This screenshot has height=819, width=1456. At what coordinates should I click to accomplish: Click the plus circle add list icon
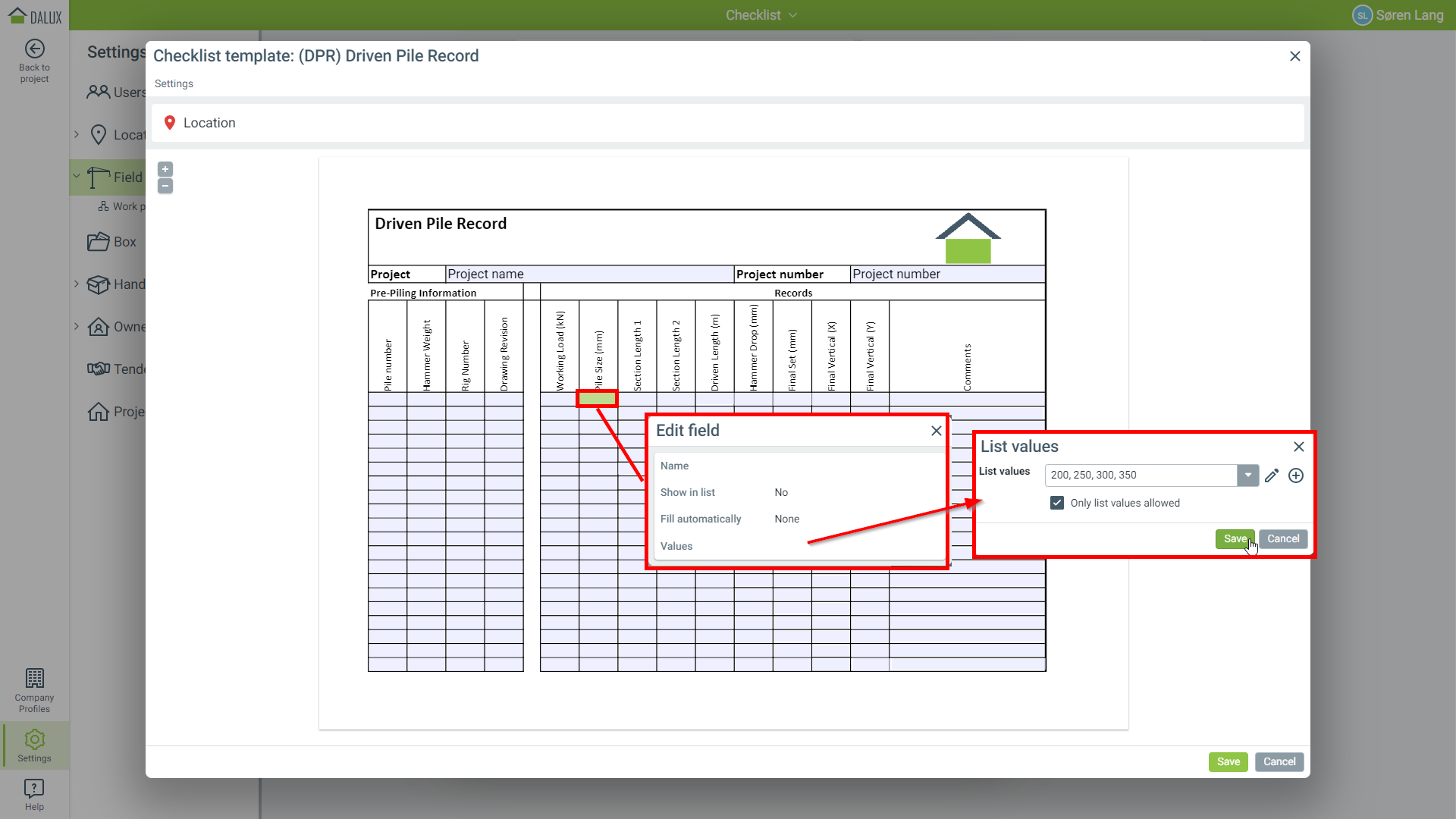click(1296, 475)
